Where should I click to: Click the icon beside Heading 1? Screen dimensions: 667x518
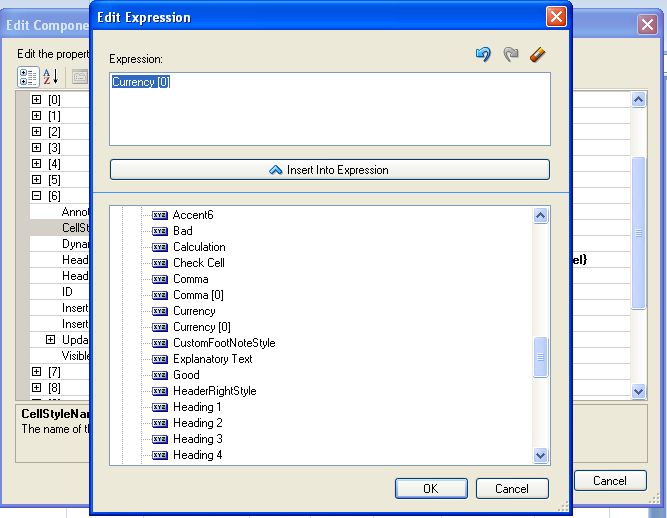pyautogui.click(x=160, y=407)
